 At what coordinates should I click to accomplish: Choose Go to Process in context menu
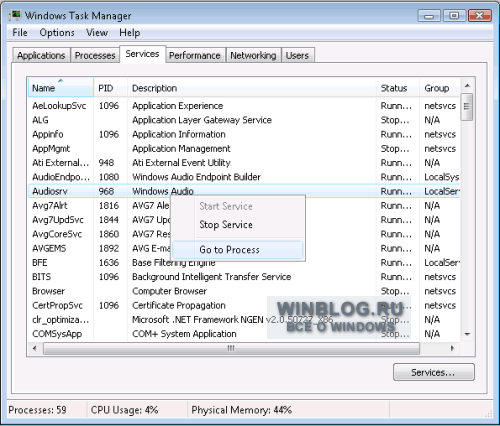point(238,250)
